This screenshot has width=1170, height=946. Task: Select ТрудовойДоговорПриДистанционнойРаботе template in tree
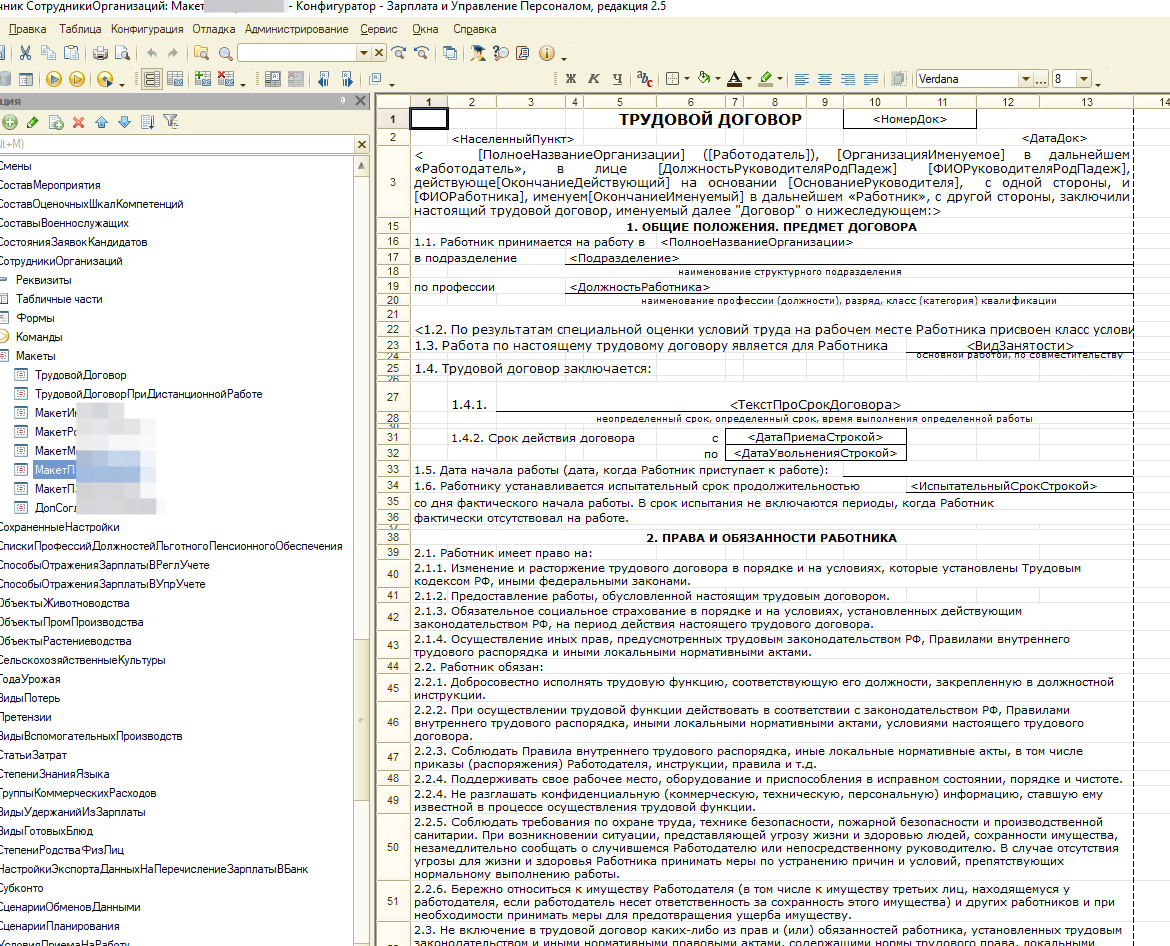[x=148, y=394]
